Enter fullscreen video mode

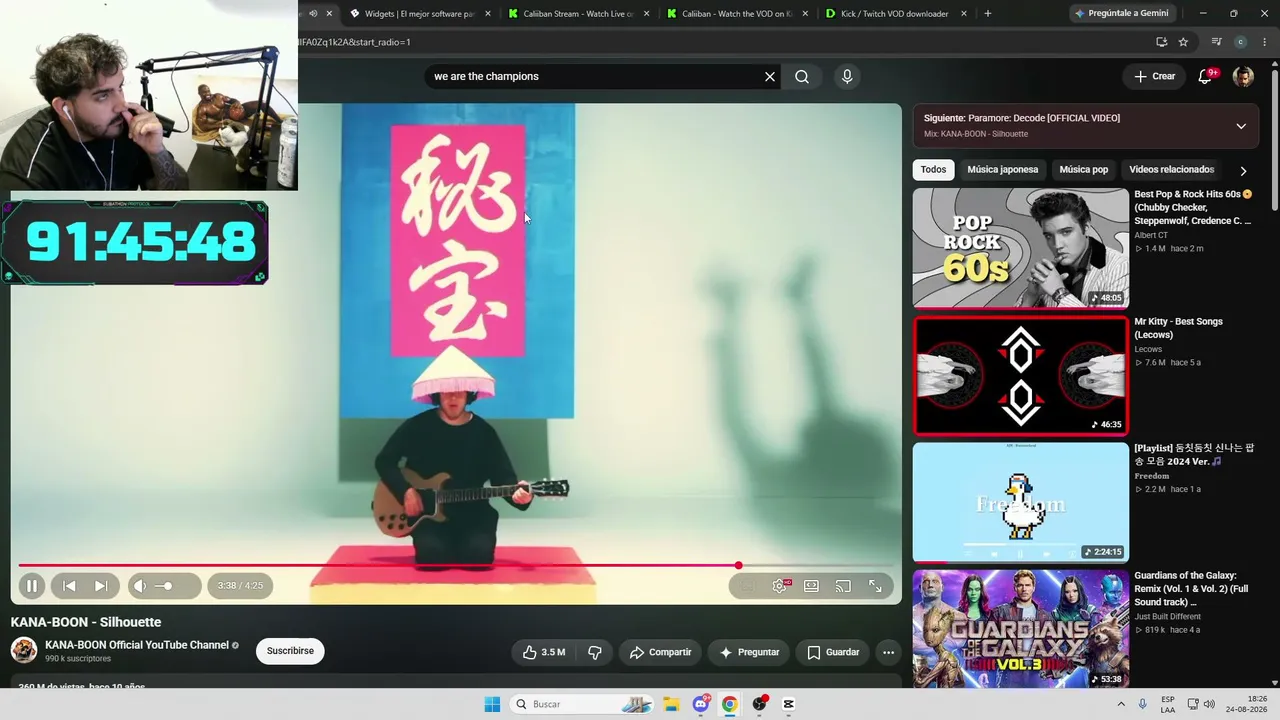[875, 586]
